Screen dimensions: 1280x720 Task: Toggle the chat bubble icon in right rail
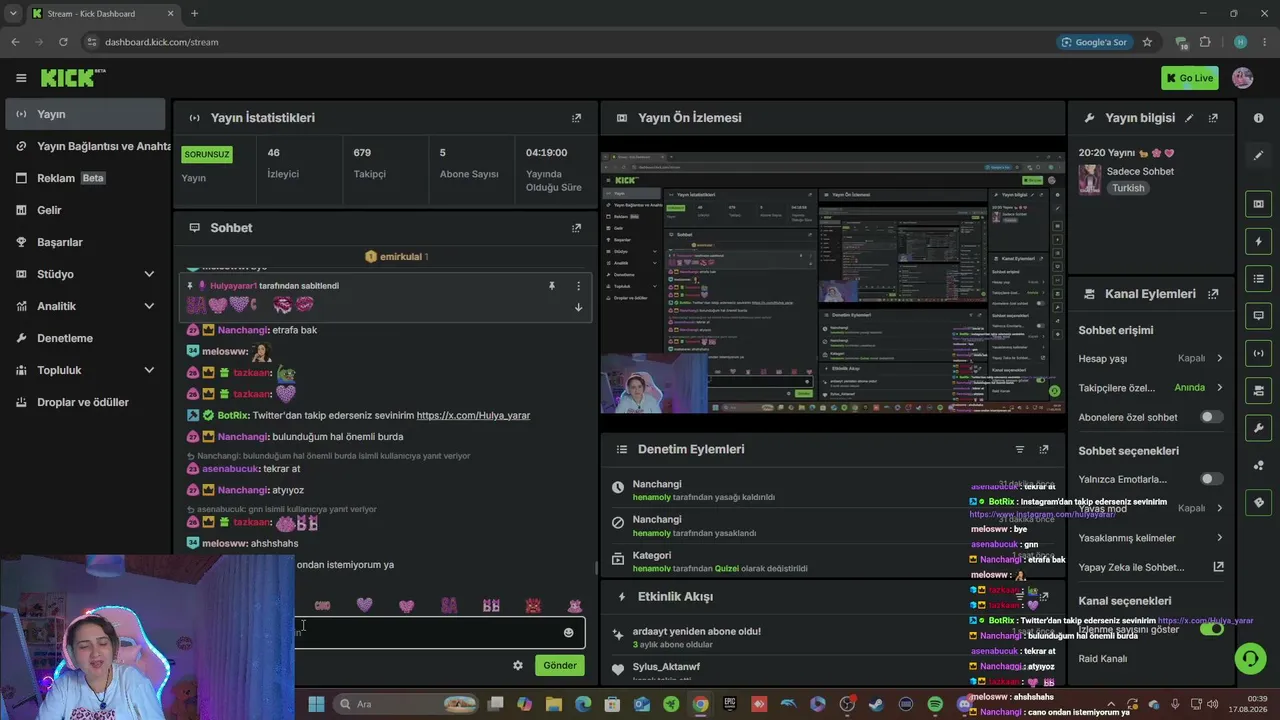point(1258,316)
